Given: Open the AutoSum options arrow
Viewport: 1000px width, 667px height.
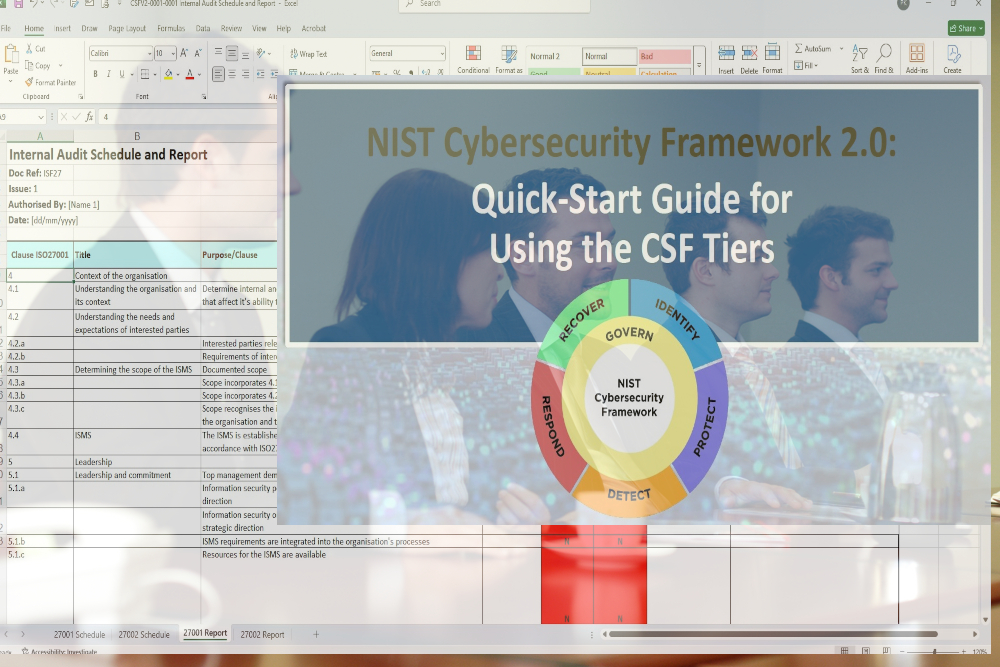Looking at the screenshot, I should point(841,48).
